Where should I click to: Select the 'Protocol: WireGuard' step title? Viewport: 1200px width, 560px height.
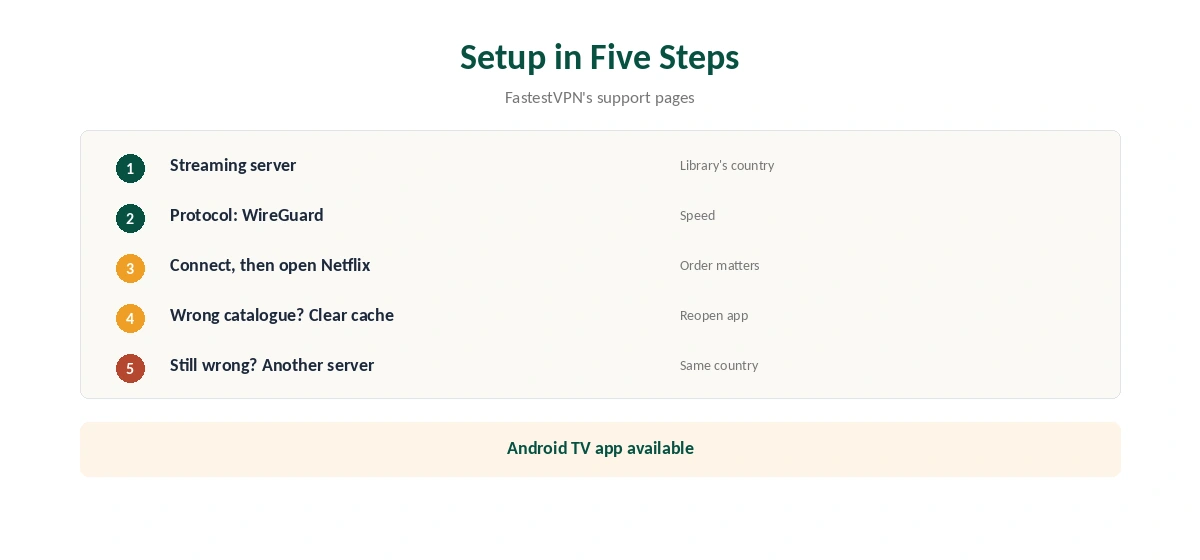[x=247, y=215]
